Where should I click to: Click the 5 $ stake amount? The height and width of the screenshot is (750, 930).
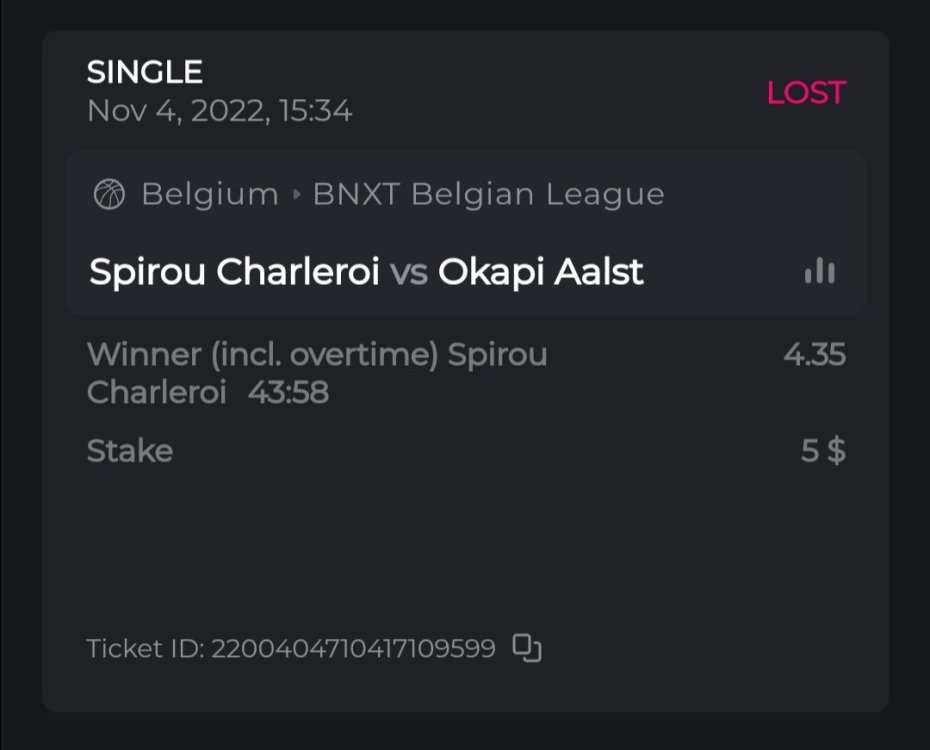(823, 451)
